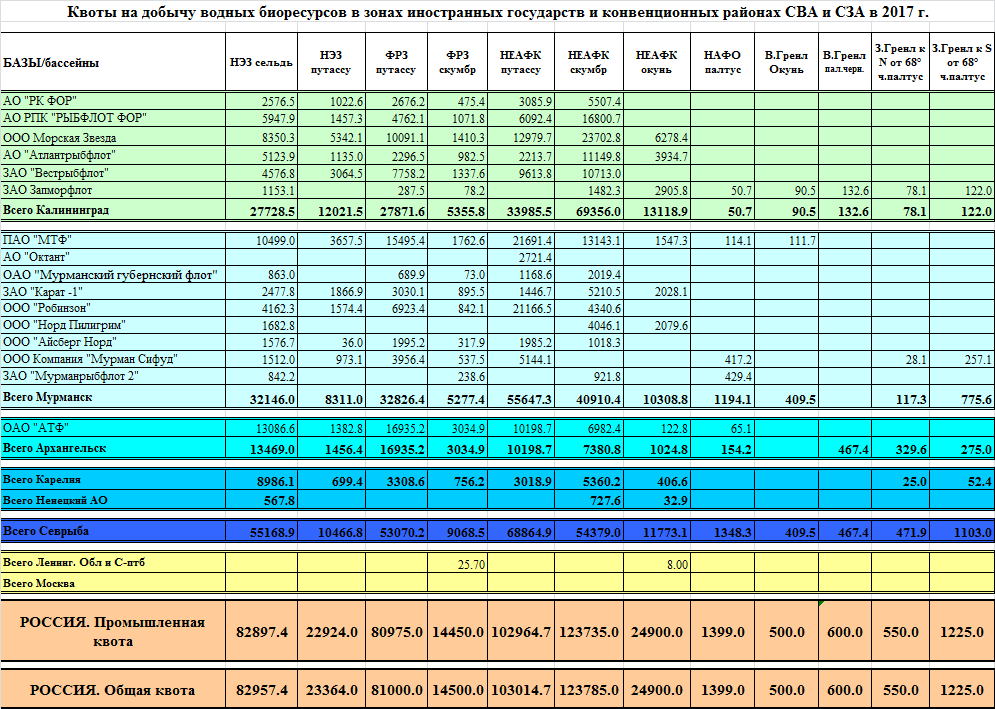
Task: Select cell 16800.7 in the РЫБФЛОТ ФОР row
Action: [x=589, y=118]
